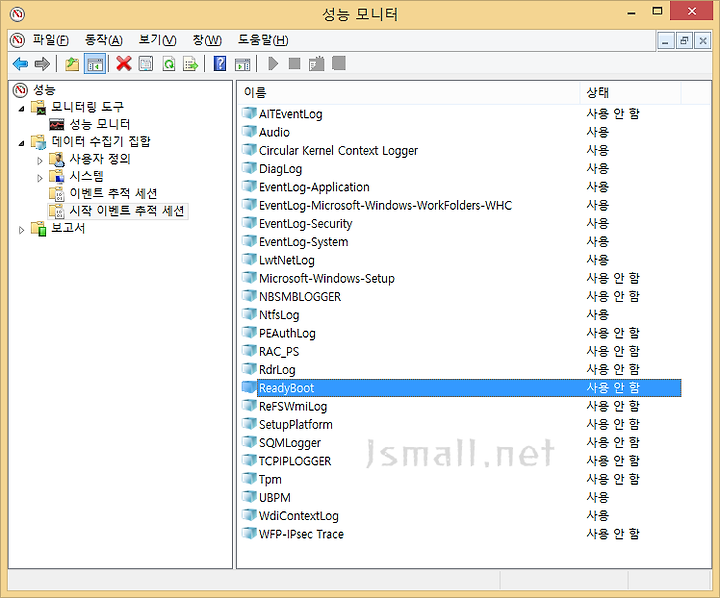This screenshot has height=598, width=720.
Task: Open the Properties toolbar icon
Action: (146, 64)
